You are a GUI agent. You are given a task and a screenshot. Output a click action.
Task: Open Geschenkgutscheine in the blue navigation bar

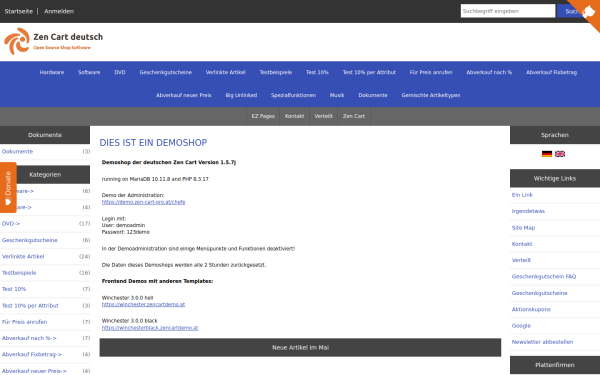[x=166, y=72]
